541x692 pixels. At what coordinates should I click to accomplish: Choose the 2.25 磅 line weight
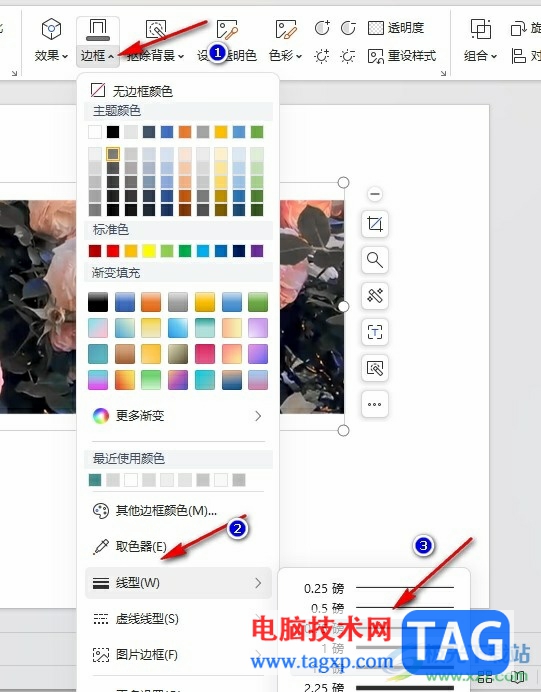pyautogui.click(x=379, y=687)
